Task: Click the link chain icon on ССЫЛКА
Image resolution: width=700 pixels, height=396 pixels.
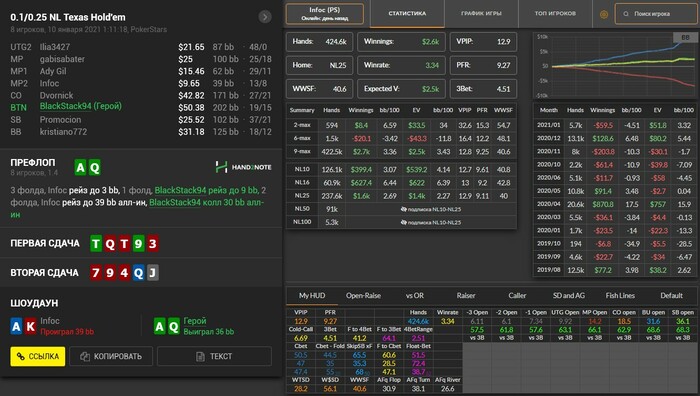Action: 21,356
